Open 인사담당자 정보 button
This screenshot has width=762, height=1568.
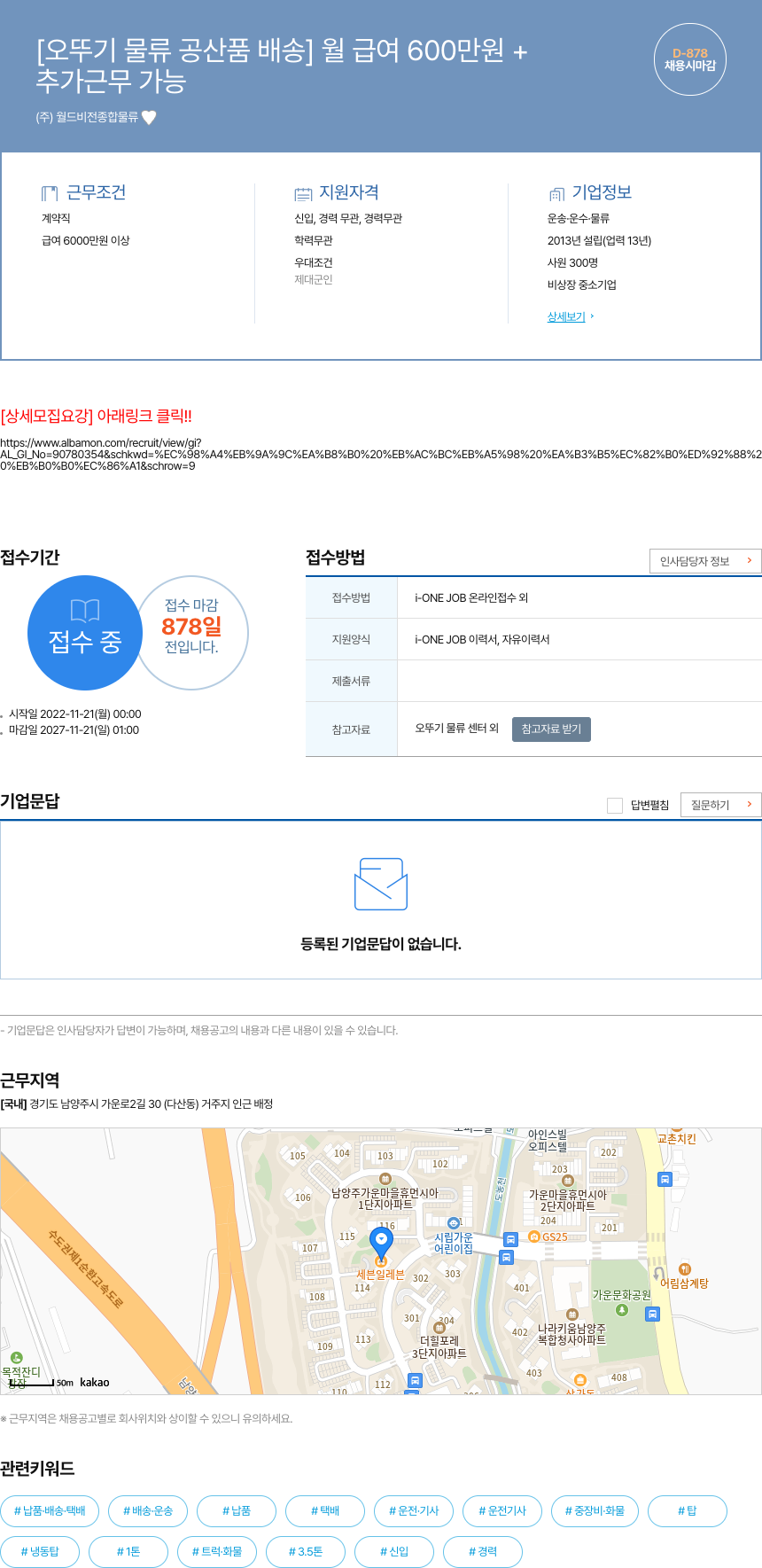coord(705,561)
